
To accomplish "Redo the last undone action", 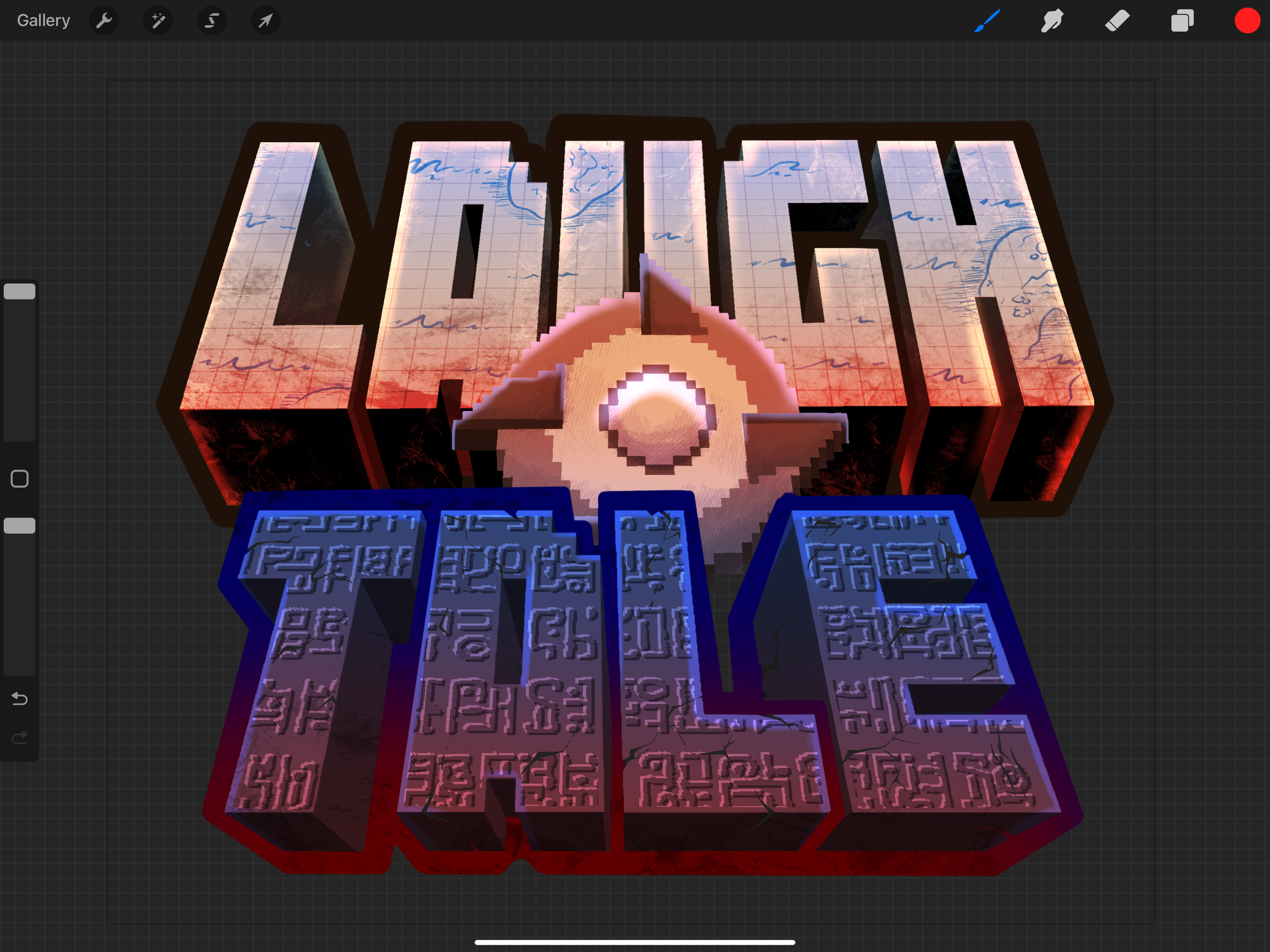I will (x=19, y=737).
